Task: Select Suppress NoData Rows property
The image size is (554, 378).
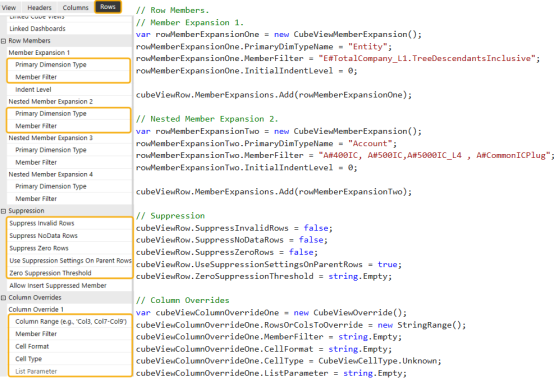Action: [69, 236]
